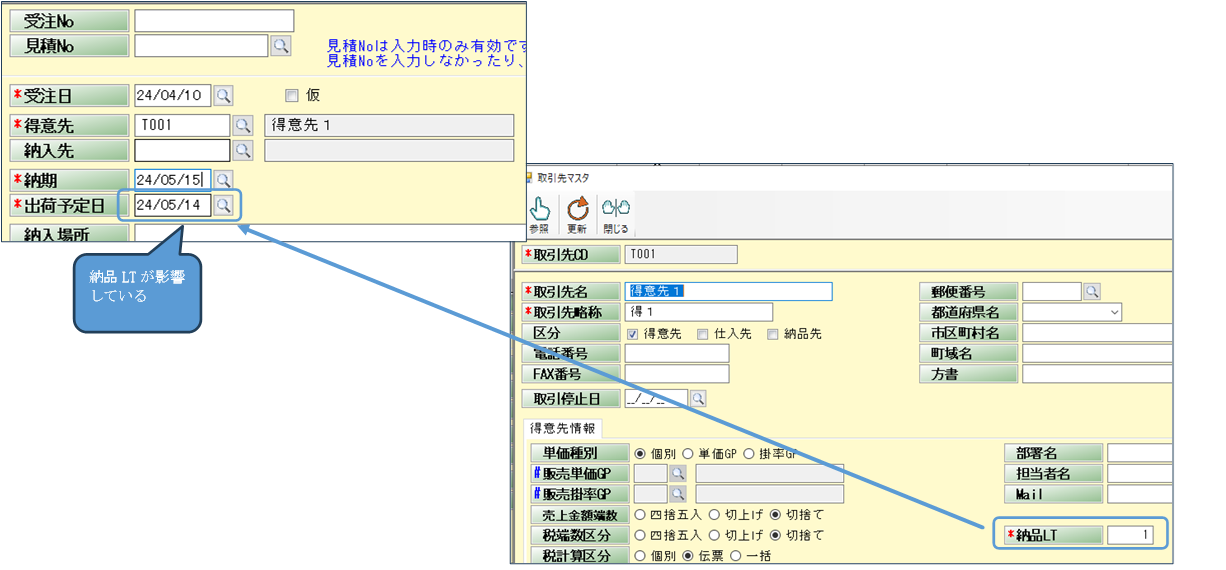
Task: Click the 更新 (update) toolbar icon
Action: click(577, 212)
